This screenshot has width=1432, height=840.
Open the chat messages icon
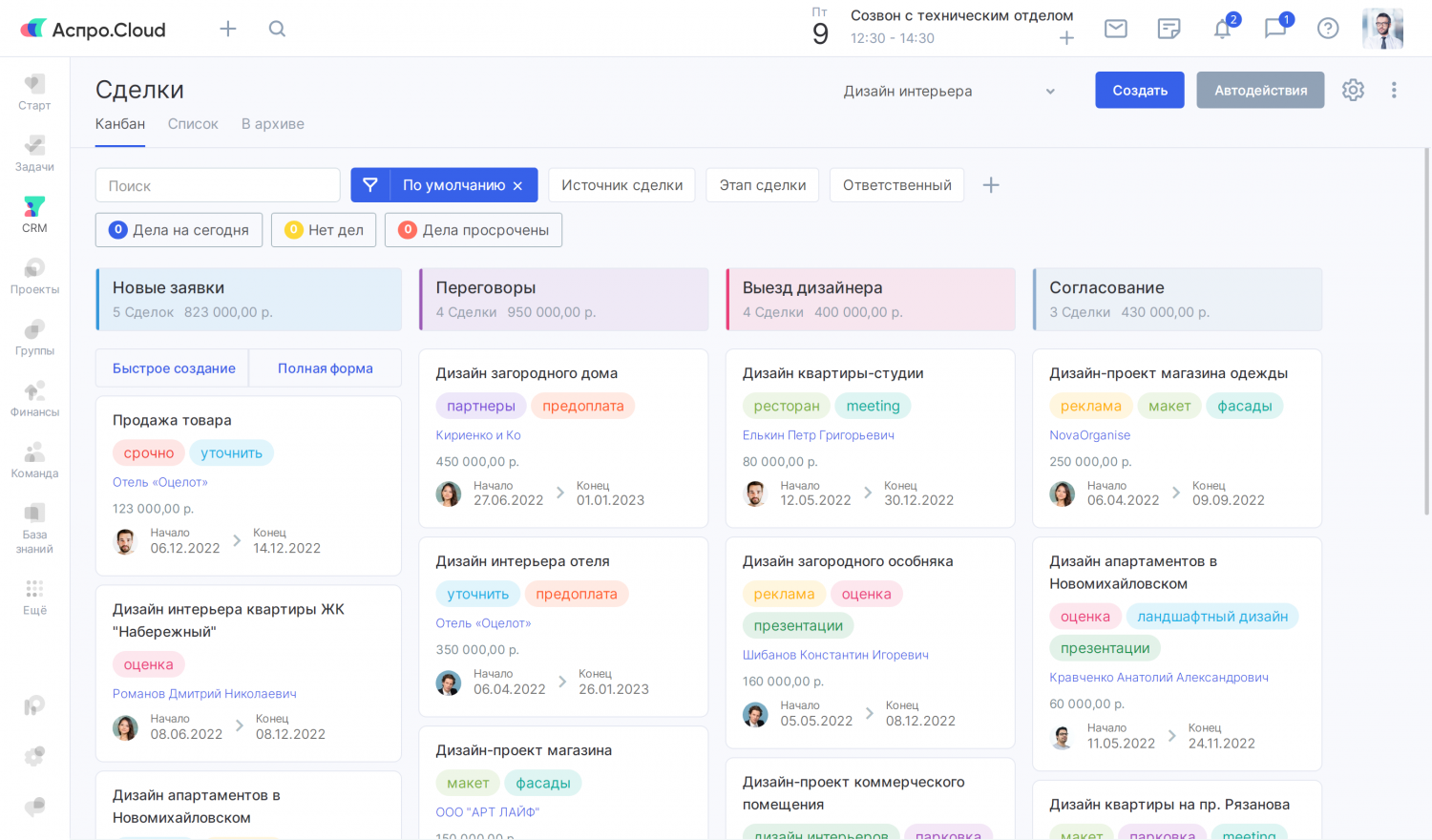(1275, 29)
